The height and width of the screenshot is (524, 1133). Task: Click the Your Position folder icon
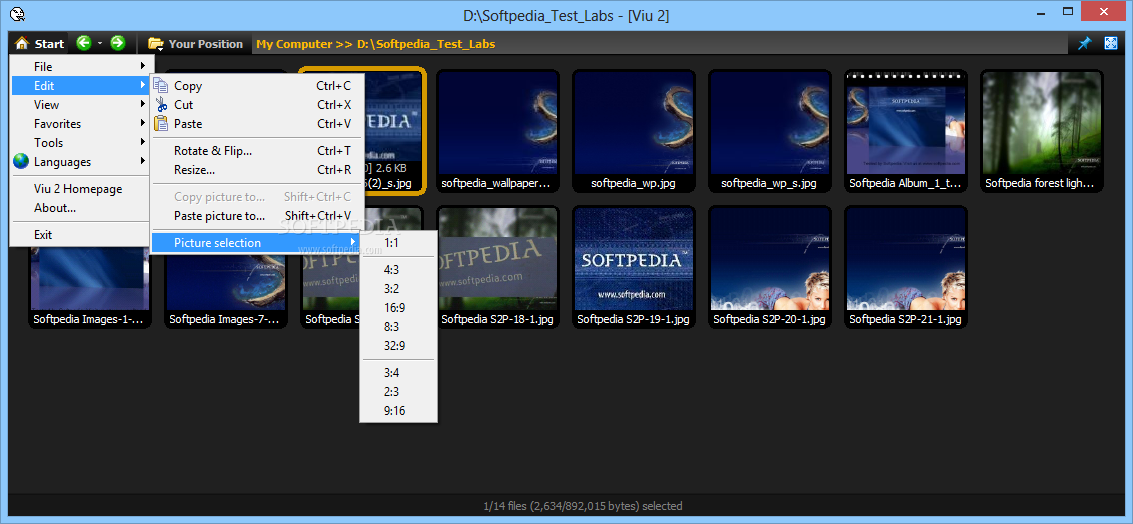point(155,44)
